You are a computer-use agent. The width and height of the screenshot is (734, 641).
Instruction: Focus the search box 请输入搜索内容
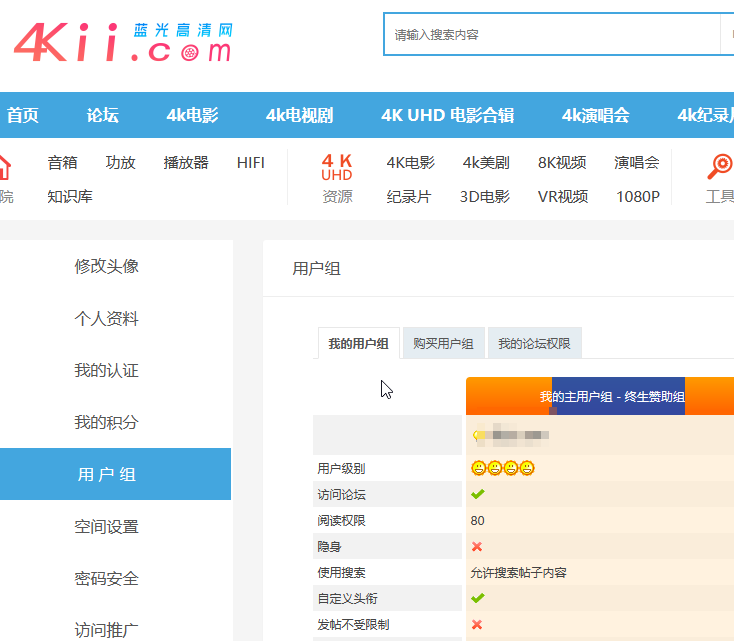(x=552, y=35)
